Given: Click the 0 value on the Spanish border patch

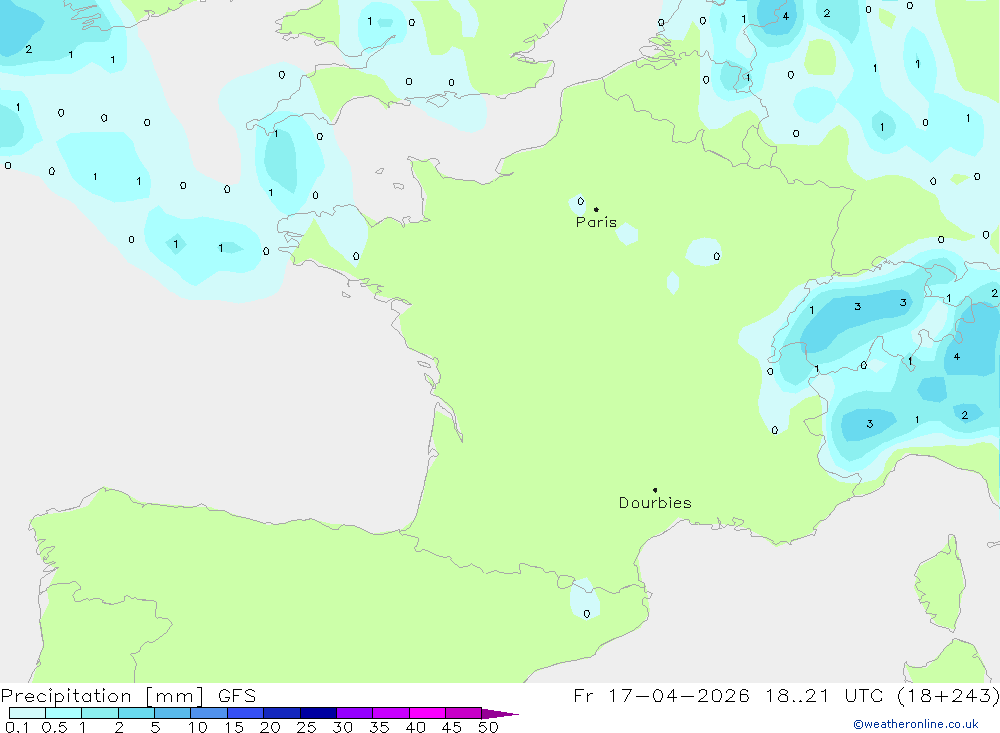Looking at the screenshot, I should 587,614.
